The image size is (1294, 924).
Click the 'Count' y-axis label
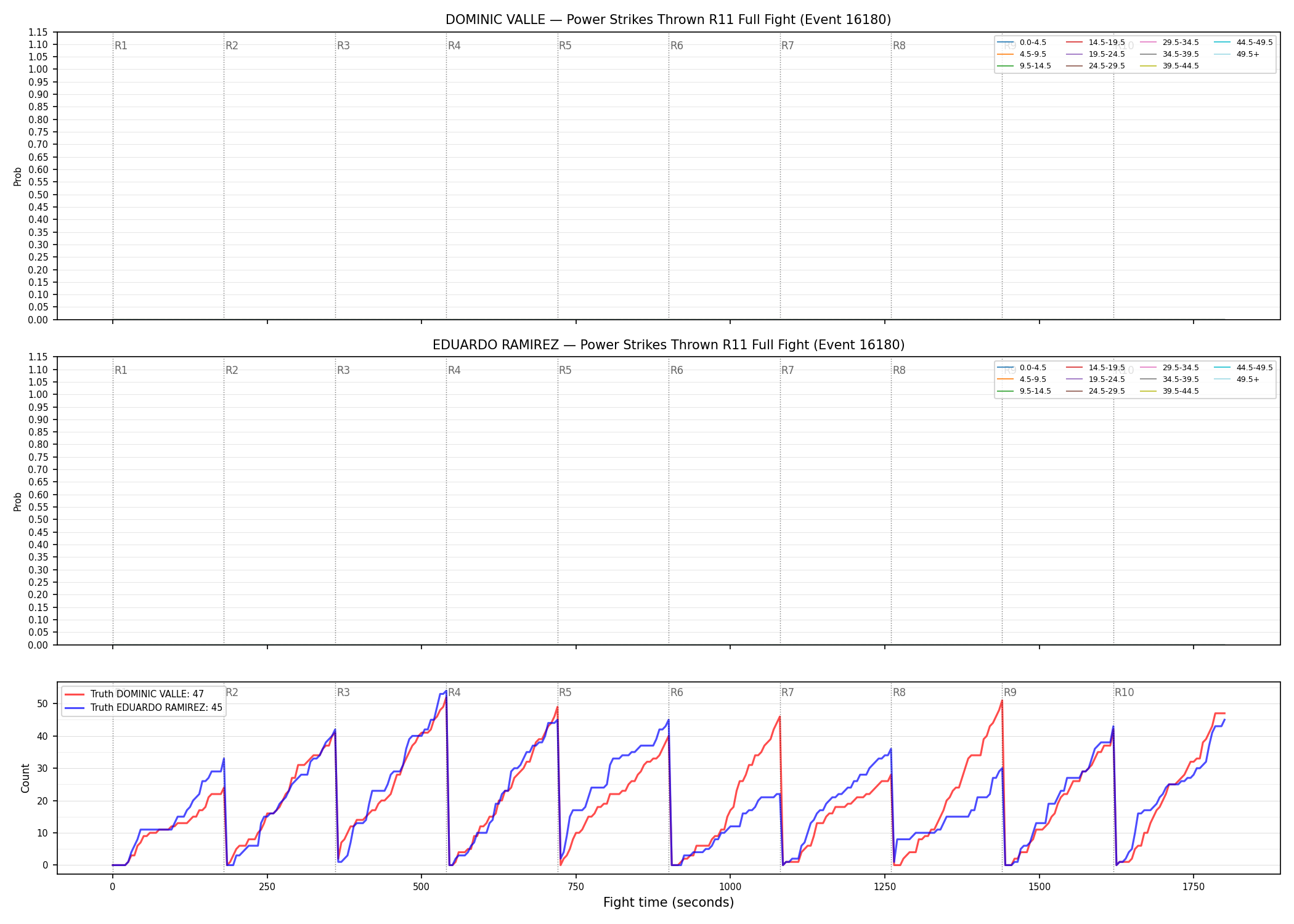tap(25, 778)
